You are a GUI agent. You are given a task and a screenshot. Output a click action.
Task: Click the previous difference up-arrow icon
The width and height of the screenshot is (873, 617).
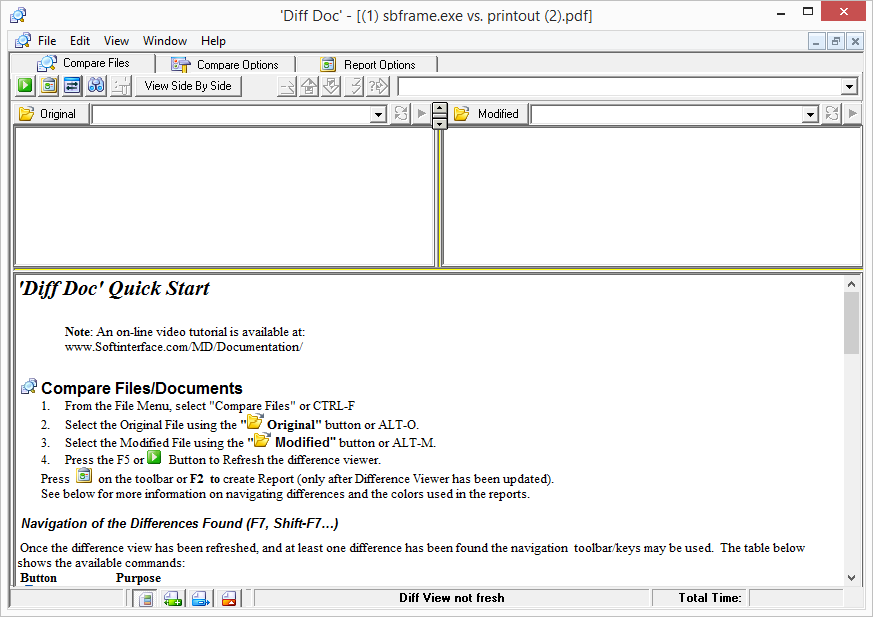pyautogui.click(x=310, y=86)
